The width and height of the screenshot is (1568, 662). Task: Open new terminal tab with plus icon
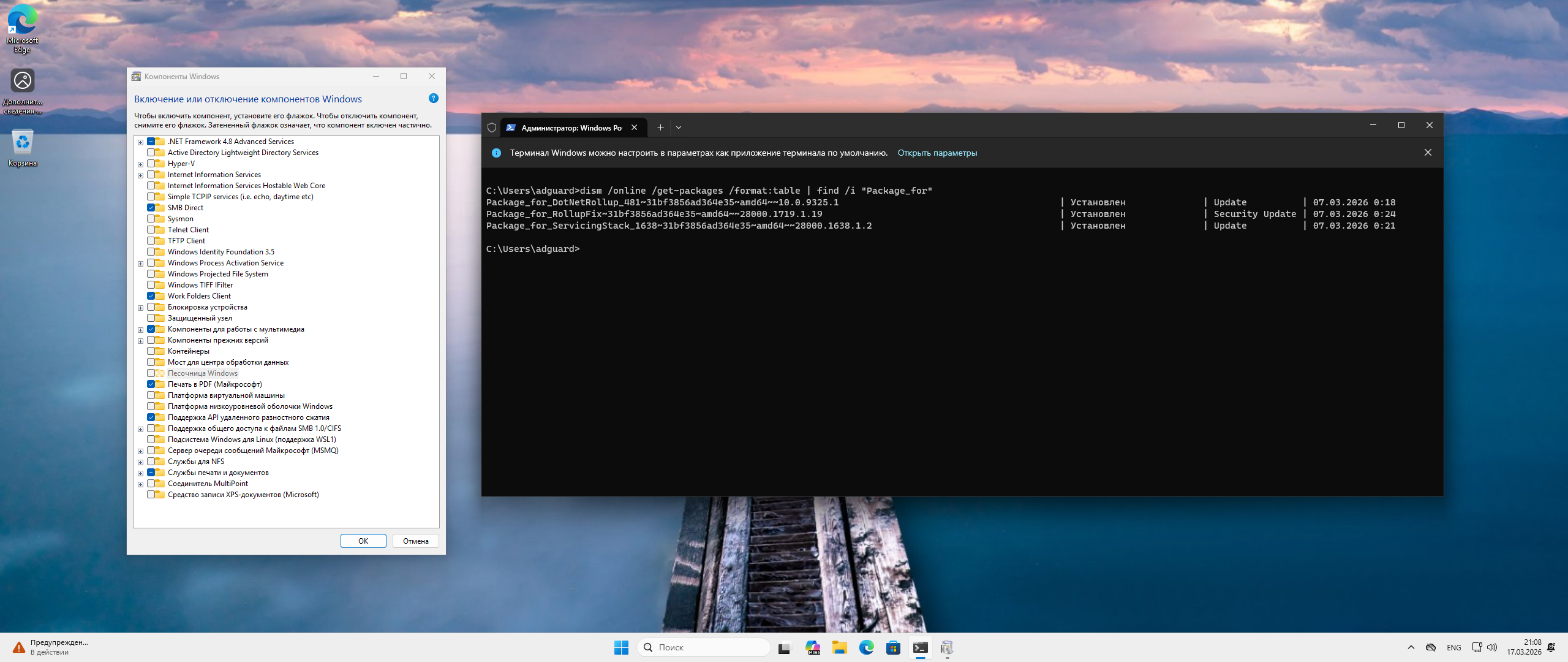(660, 127)
